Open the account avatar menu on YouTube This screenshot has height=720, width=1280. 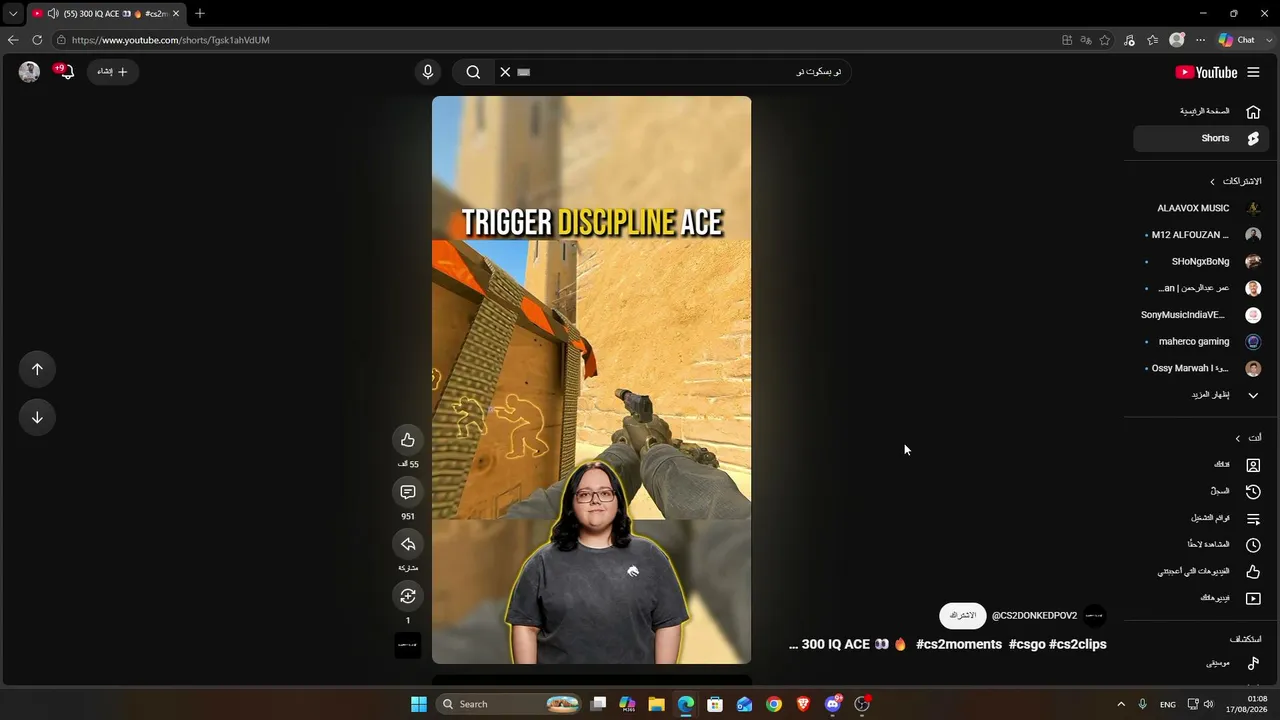coord(29,71)
